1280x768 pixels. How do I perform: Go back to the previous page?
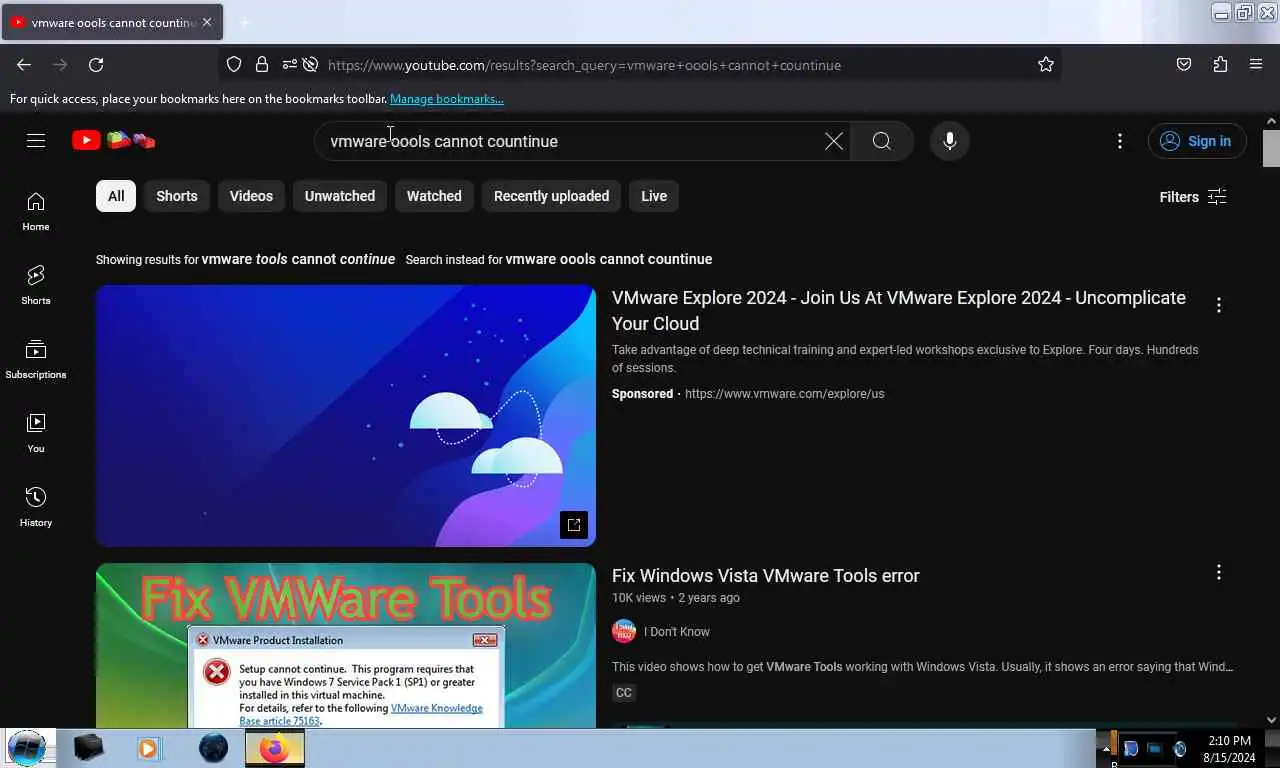coord(24,65)
